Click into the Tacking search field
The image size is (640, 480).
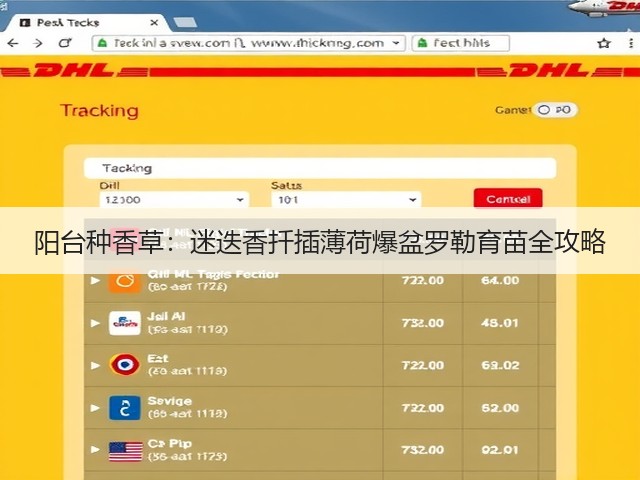320,168
